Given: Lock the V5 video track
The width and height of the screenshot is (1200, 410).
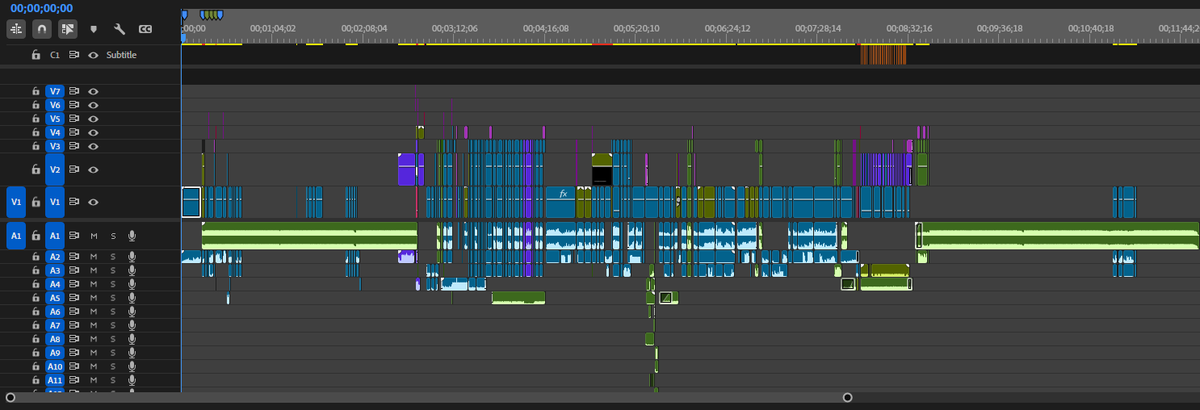Looking at the screenshot, I should click(x=36, y=118).
